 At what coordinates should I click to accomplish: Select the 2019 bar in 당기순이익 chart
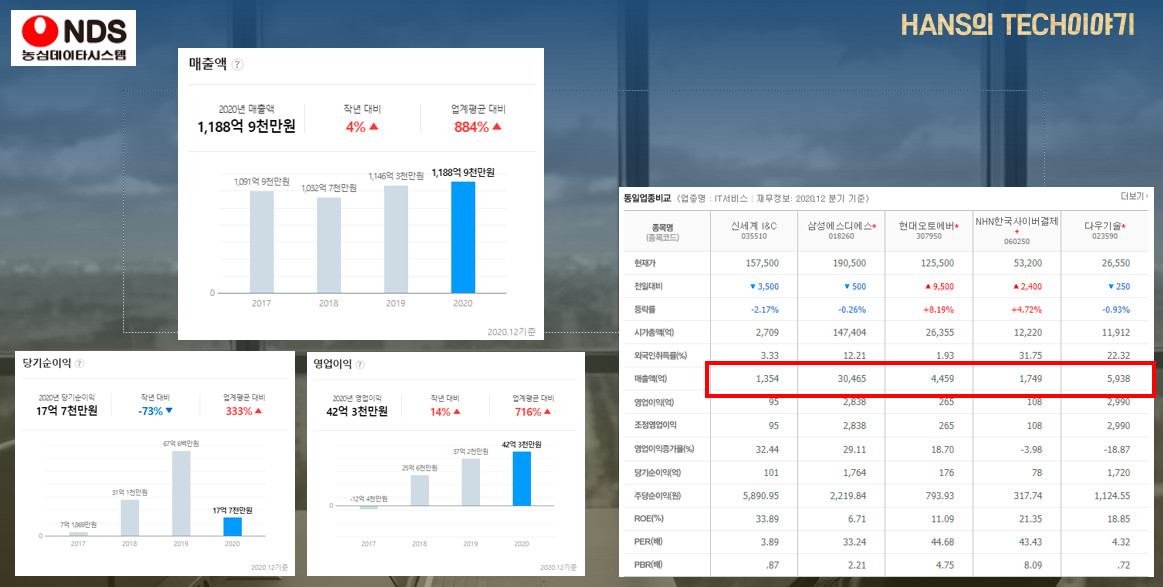coord(181,493)
